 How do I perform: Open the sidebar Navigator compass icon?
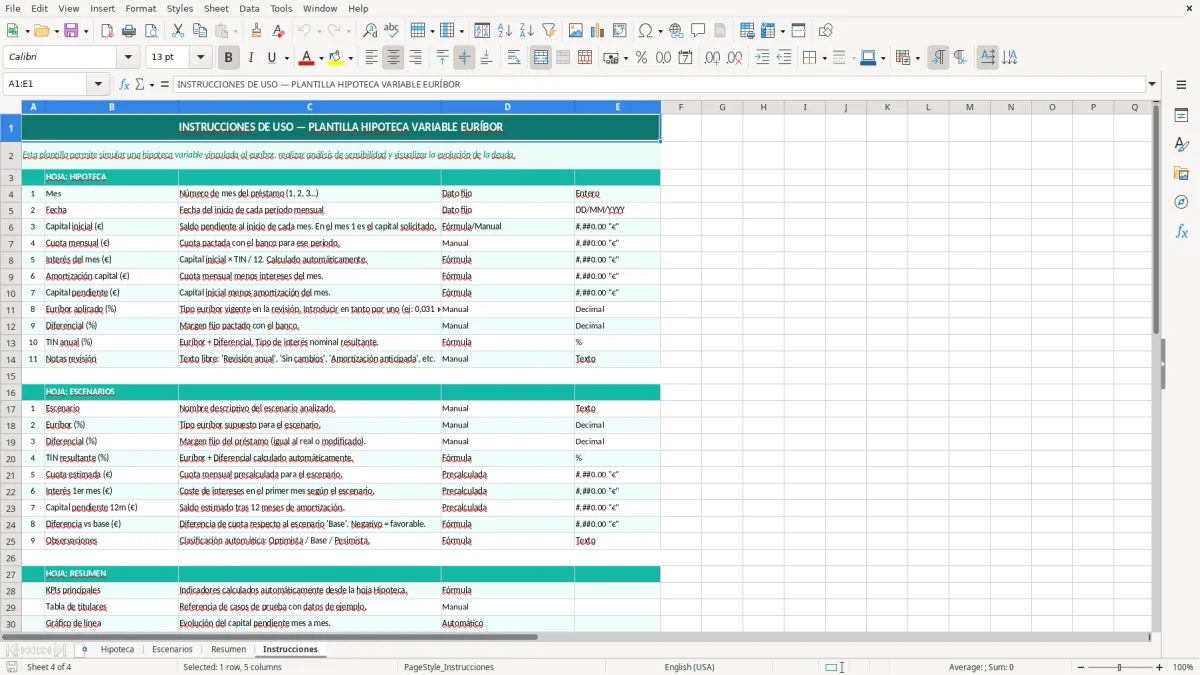(x=1181, y=202)
